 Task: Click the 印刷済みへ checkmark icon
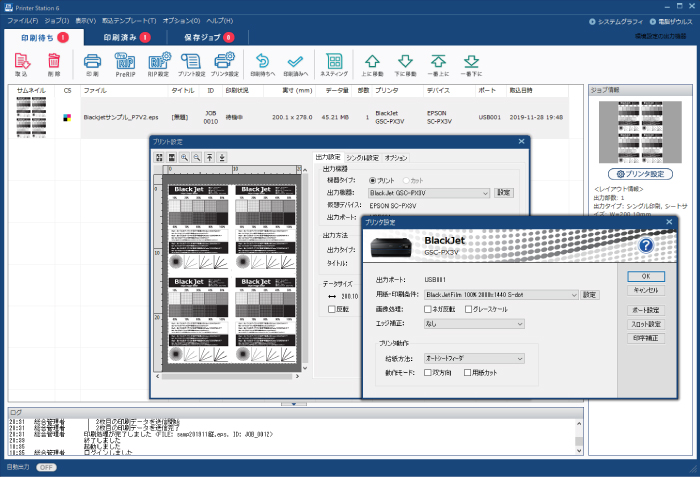click(296, 64)
